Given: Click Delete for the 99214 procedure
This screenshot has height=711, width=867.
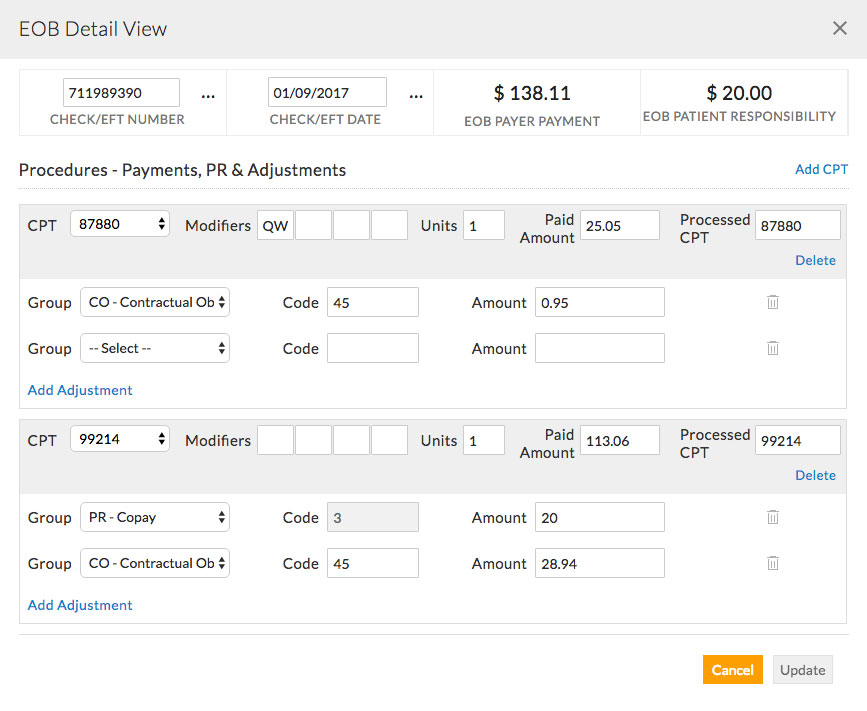Looking at the screenshot, I should [815, 475].
